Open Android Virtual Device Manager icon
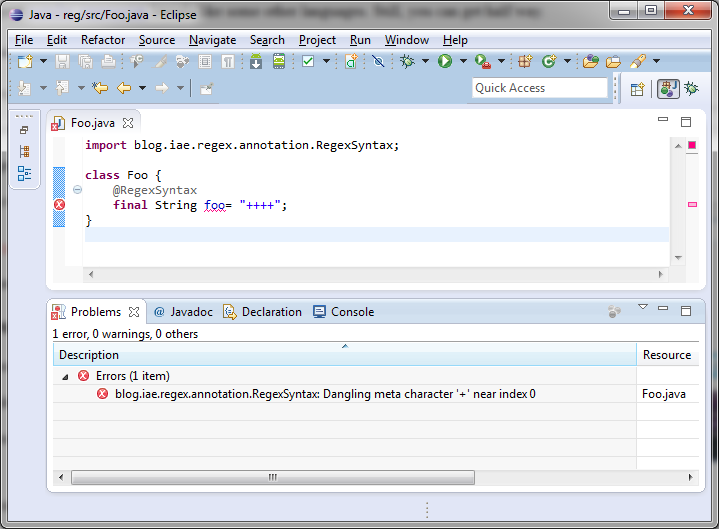This screenshot has height=529, width=719. (279, 61)
